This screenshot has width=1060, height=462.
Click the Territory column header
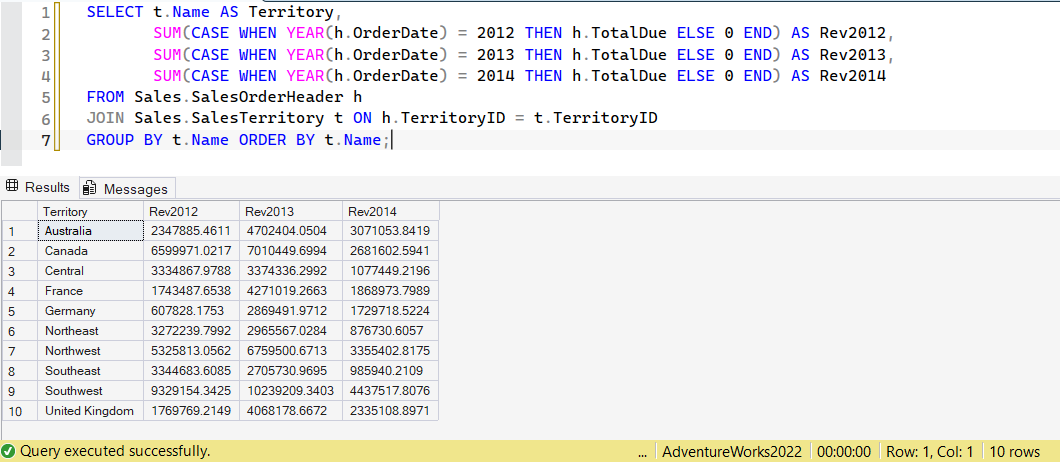[90, 212]
